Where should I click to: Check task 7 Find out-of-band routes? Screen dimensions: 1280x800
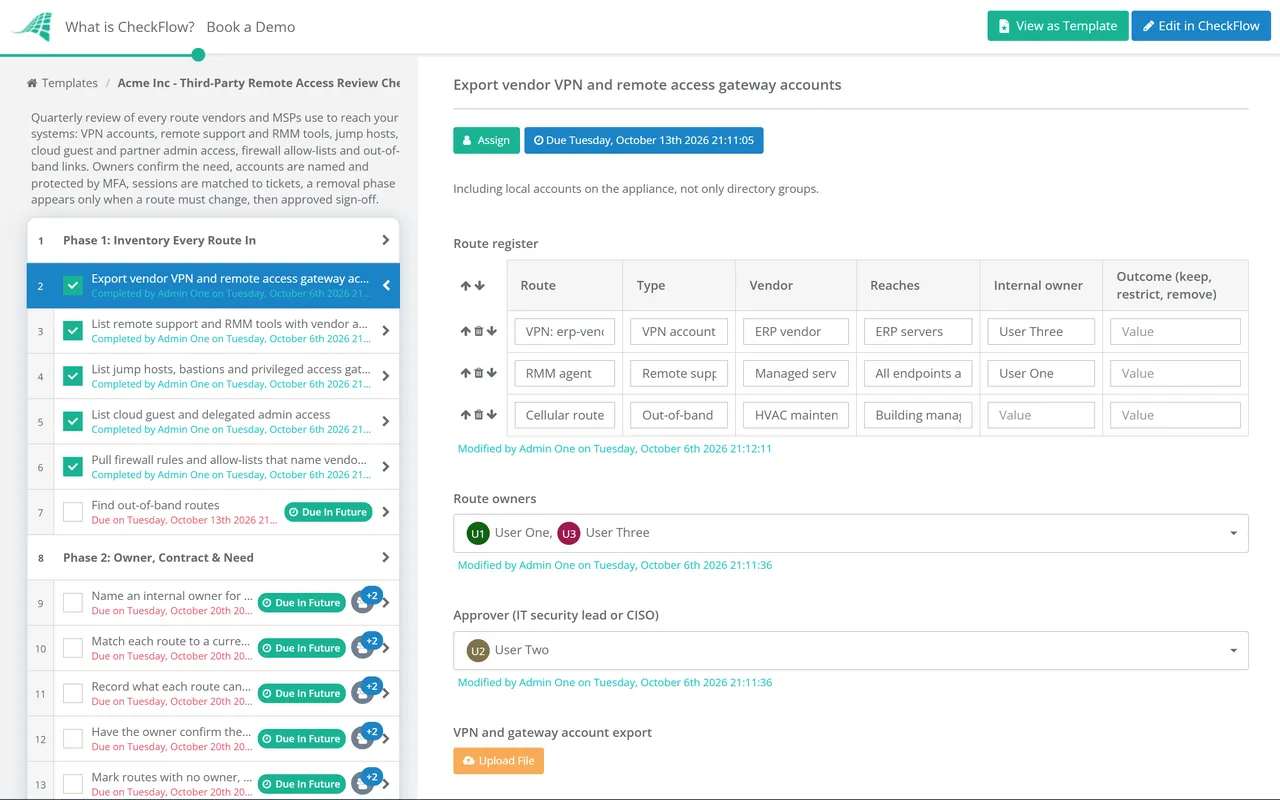73,512
